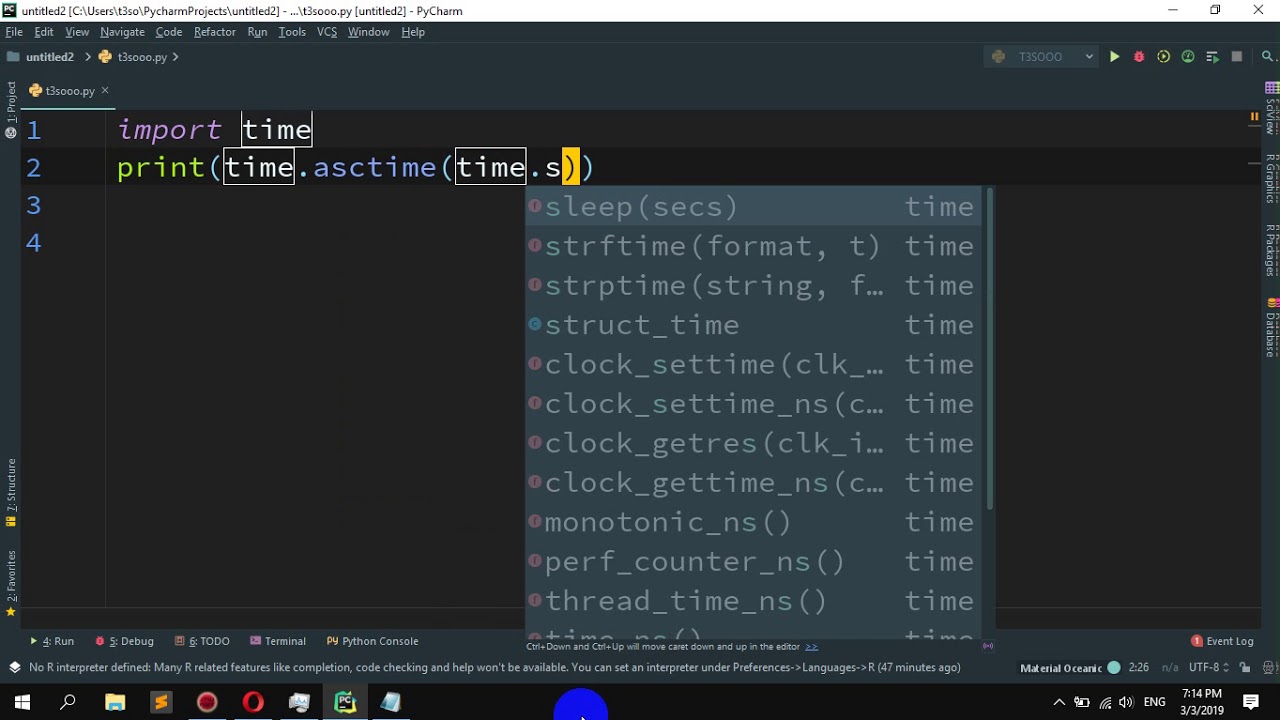Open the Python Console tool window

372,641
